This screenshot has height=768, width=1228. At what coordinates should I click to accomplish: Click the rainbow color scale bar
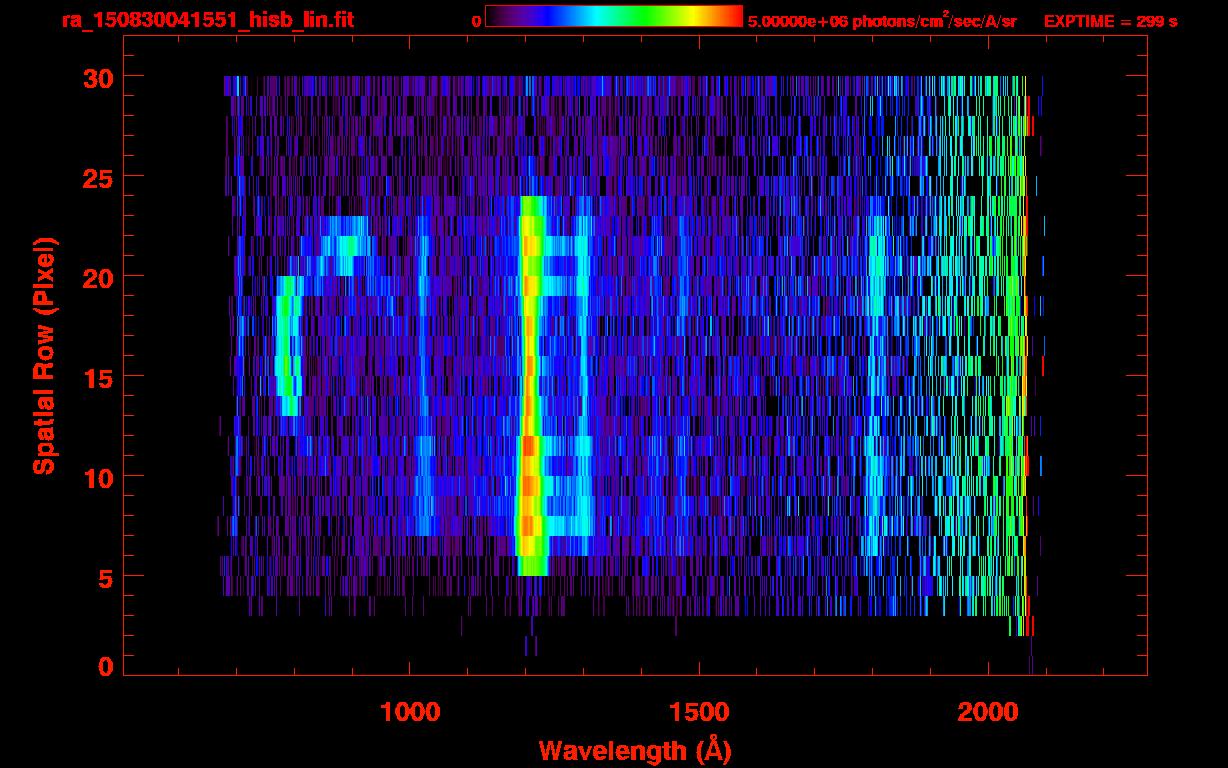pos(614,17)
